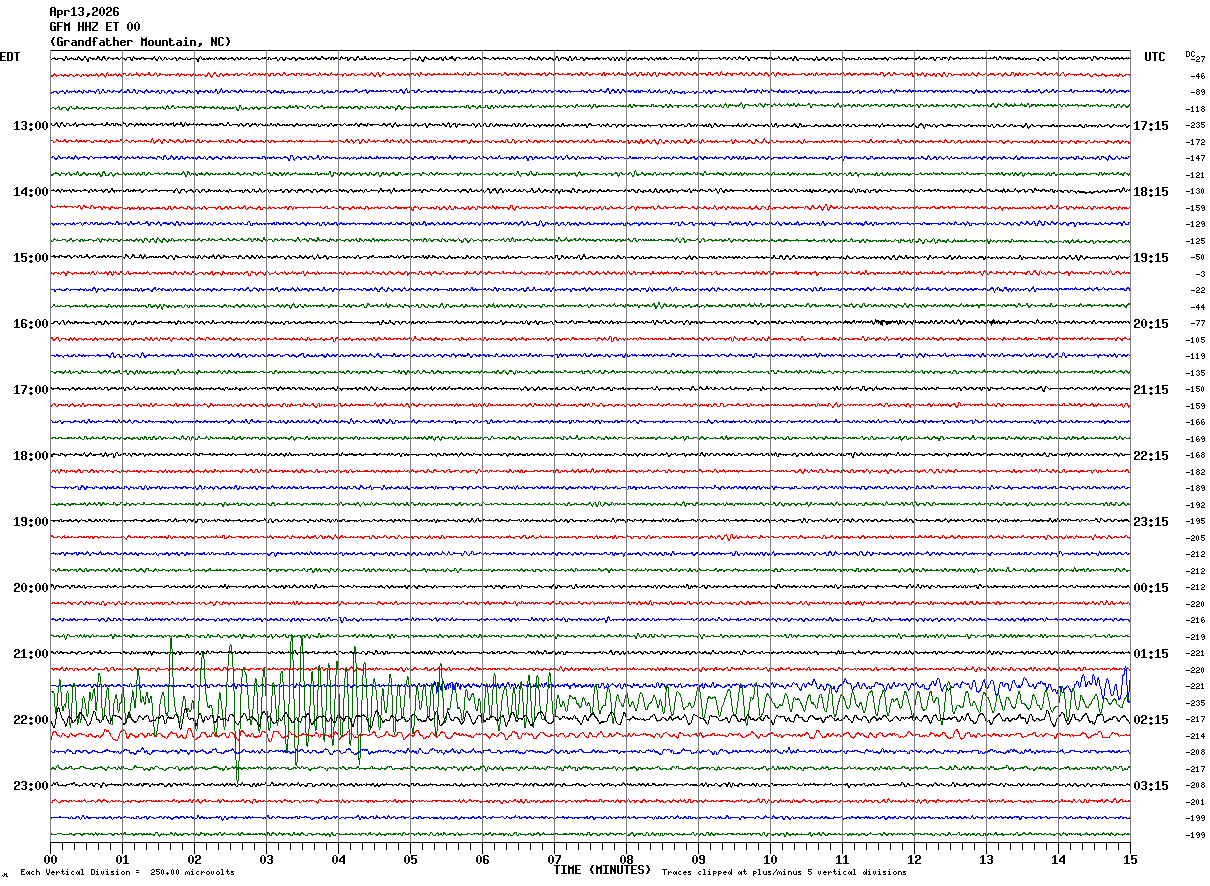Click the traces clipped footnote text
Screen dimensions: 1210x886
pos(784,873)
